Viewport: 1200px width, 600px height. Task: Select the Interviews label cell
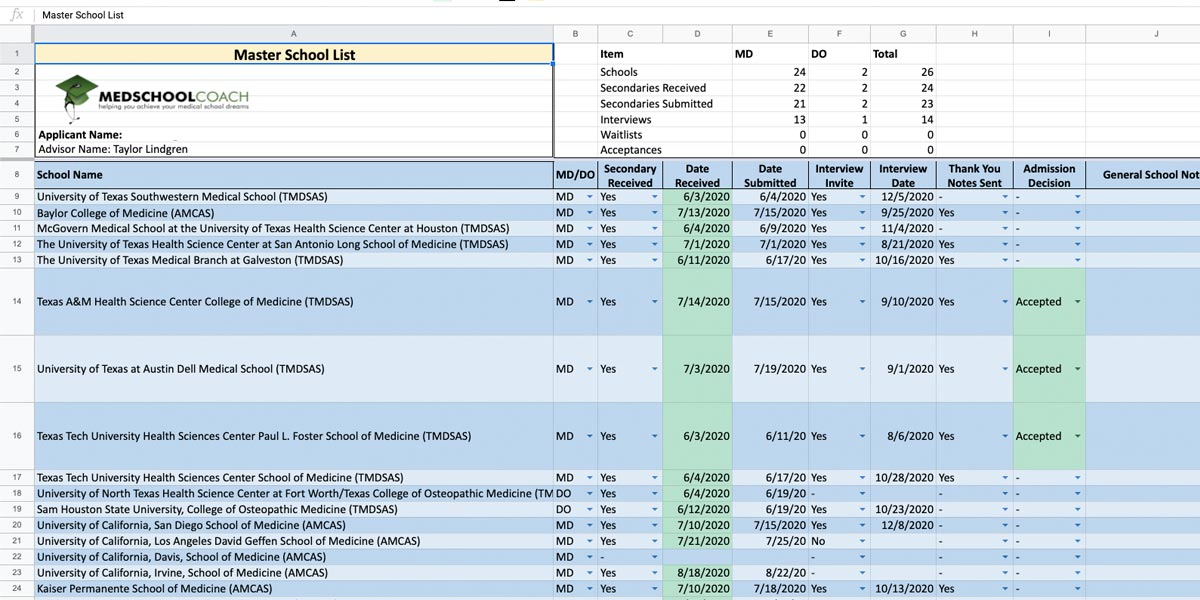pyautogui.click(x=665, y=120)
